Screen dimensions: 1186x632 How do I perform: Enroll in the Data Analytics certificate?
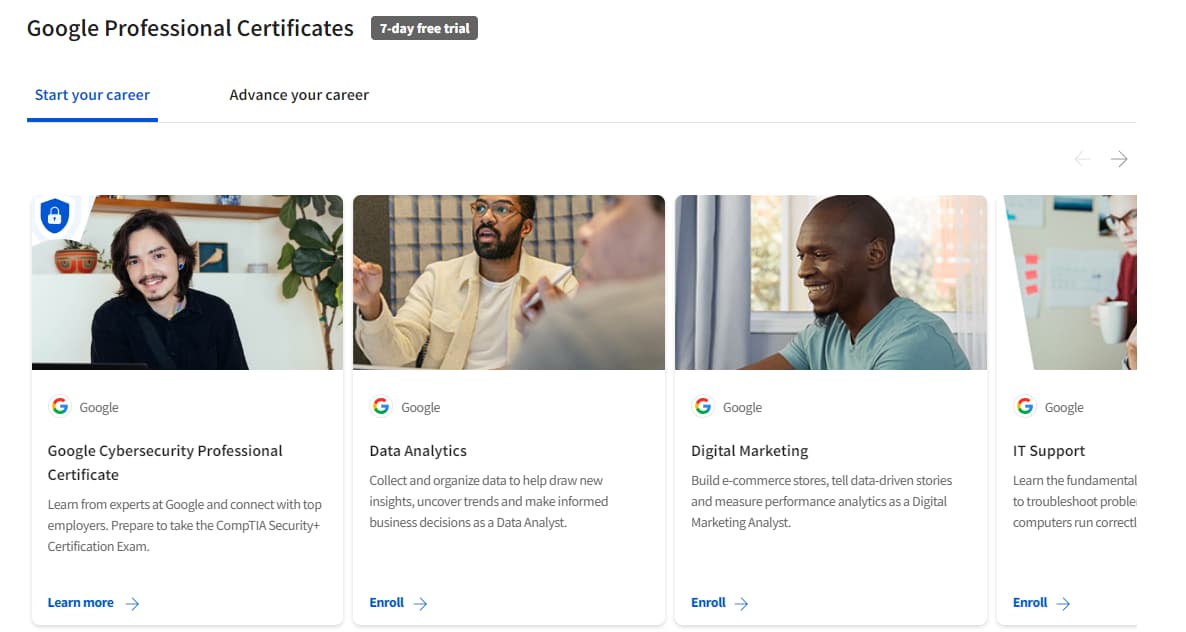tap(387, 603)
